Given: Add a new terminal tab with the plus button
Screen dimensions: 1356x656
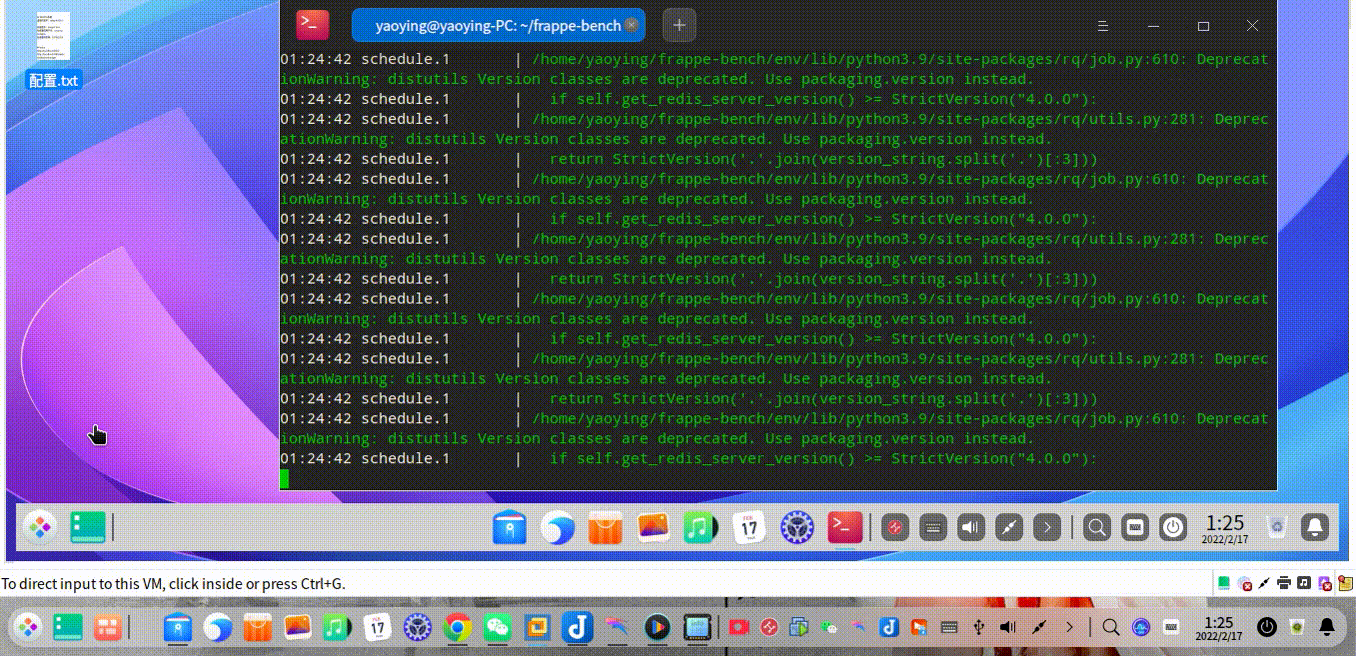Looking at the screenshot, I should (x=679, y=25).
